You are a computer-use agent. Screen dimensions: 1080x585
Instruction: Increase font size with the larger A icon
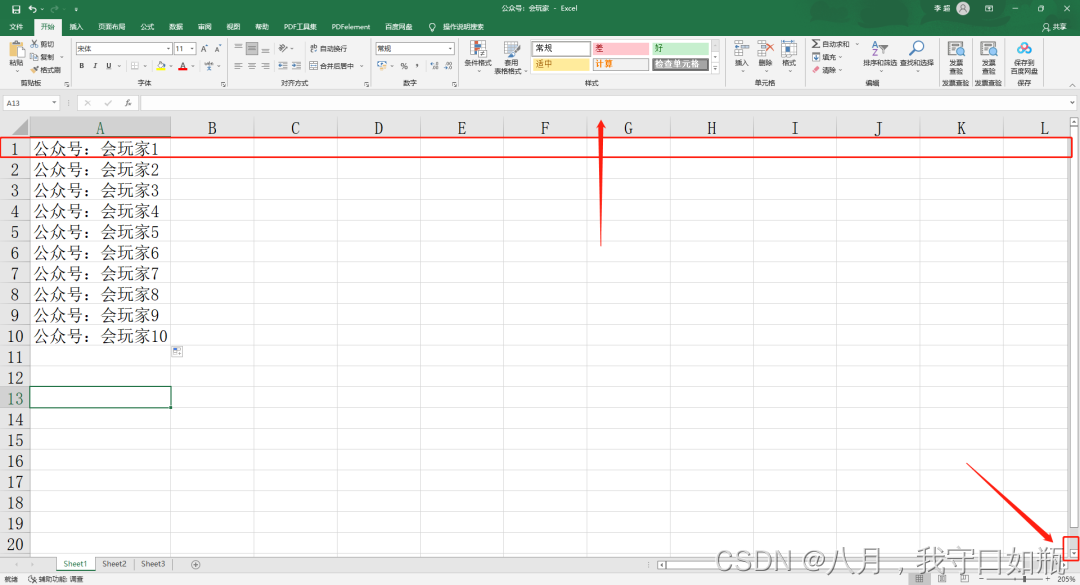(204, 49)
